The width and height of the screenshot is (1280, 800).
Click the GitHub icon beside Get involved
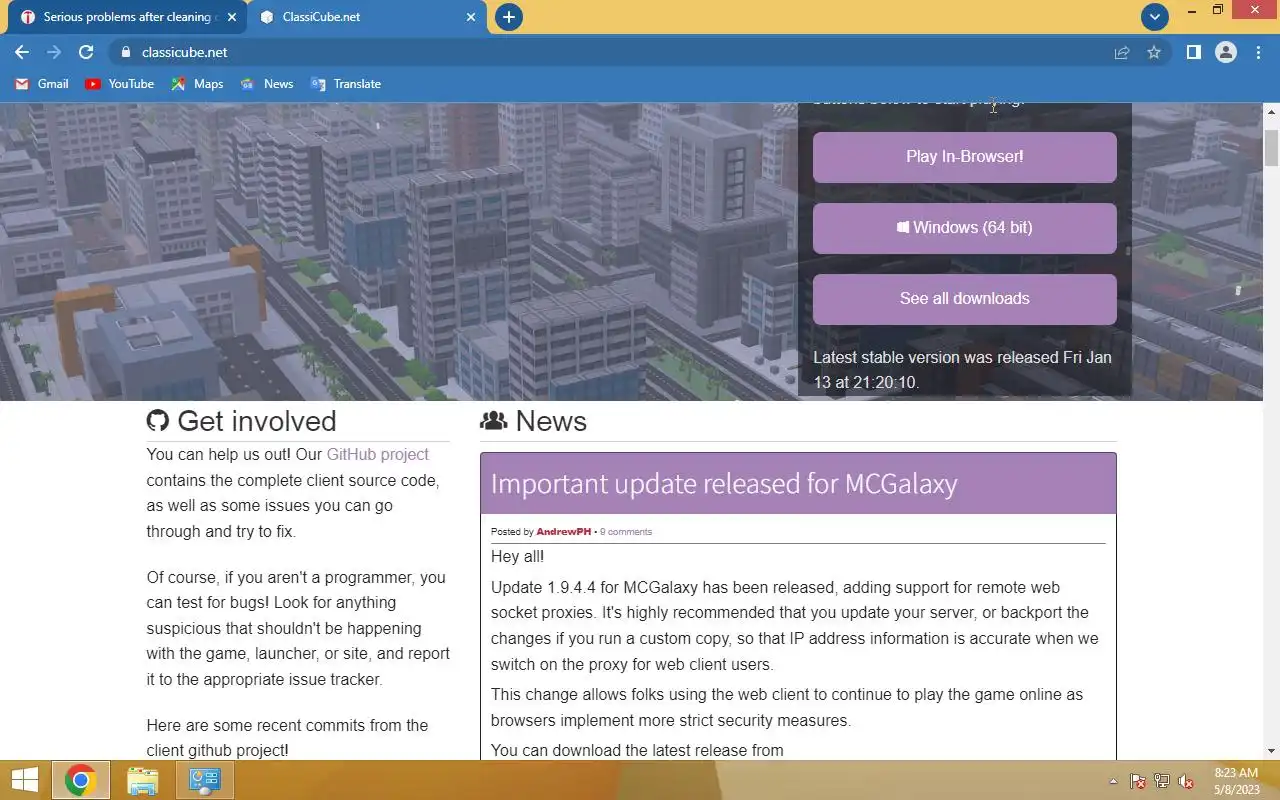point(158,421)
